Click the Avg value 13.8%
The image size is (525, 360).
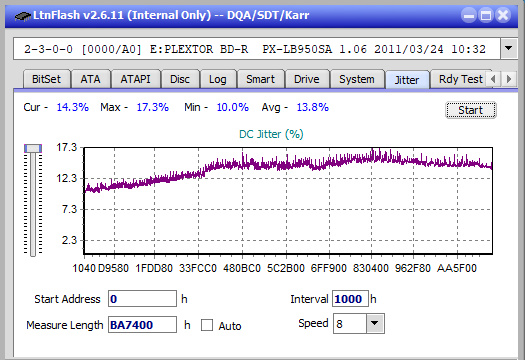(313, 107)
